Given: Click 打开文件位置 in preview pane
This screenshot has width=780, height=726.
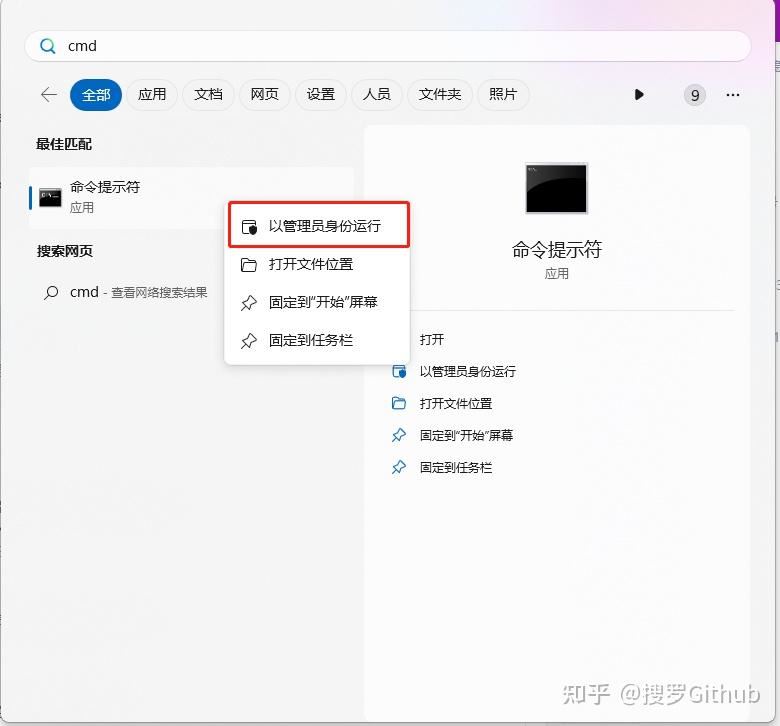Looking at the screenshot, I should (456, 404).
